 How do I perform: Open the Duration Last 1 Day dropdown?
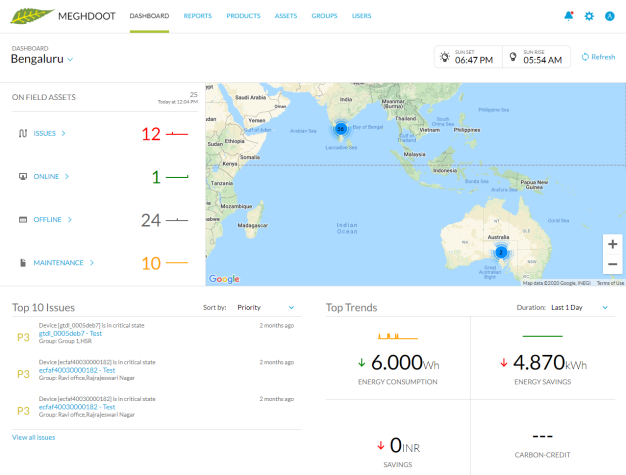582,308
